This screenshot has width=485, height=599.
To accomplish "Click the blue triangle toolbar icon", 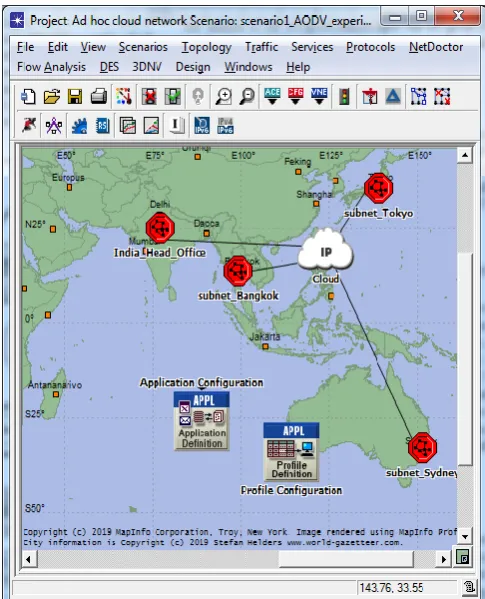I will click(x=393, y=97).
